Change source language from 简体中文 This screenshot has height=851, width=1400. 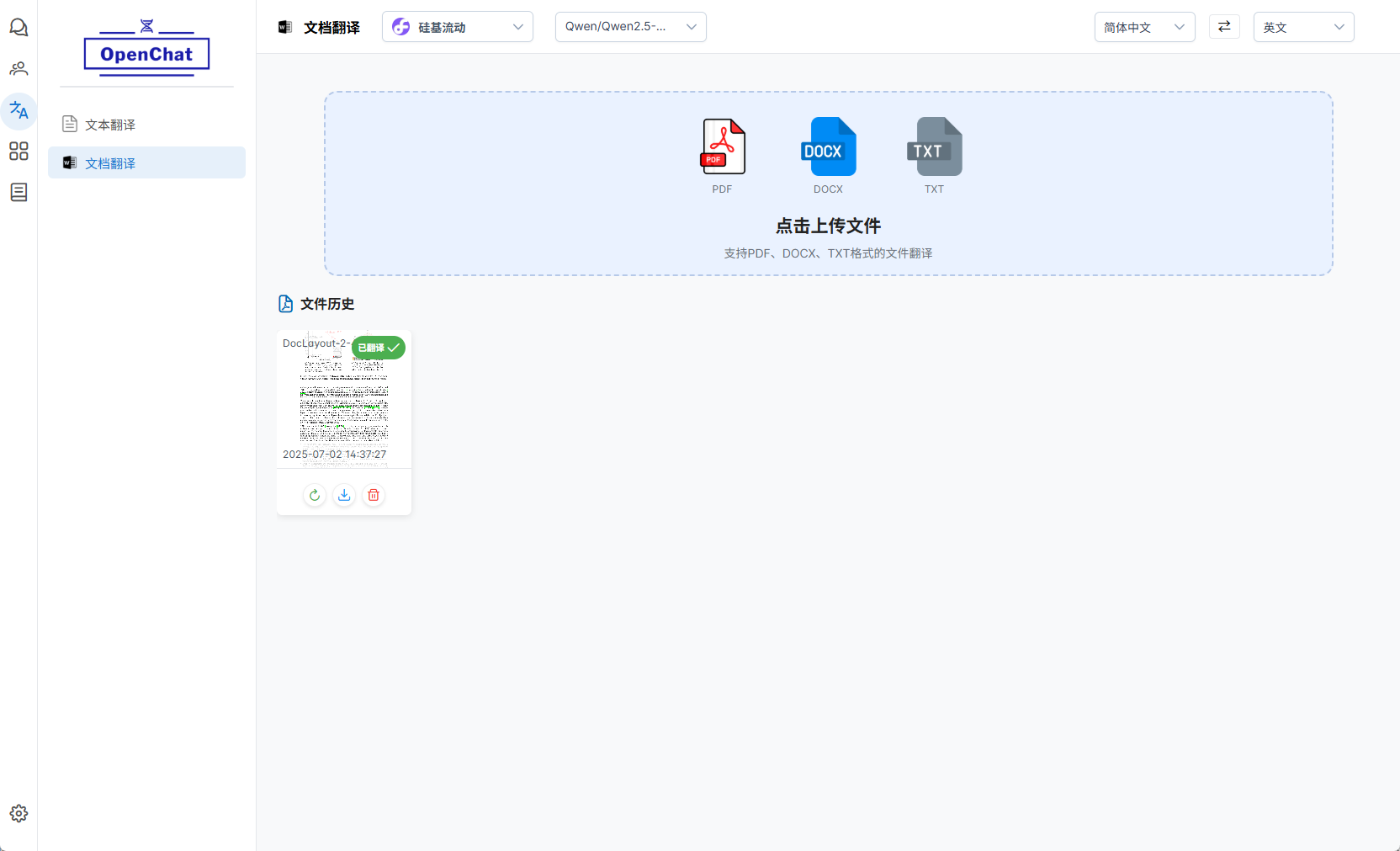coord(1144,26)
